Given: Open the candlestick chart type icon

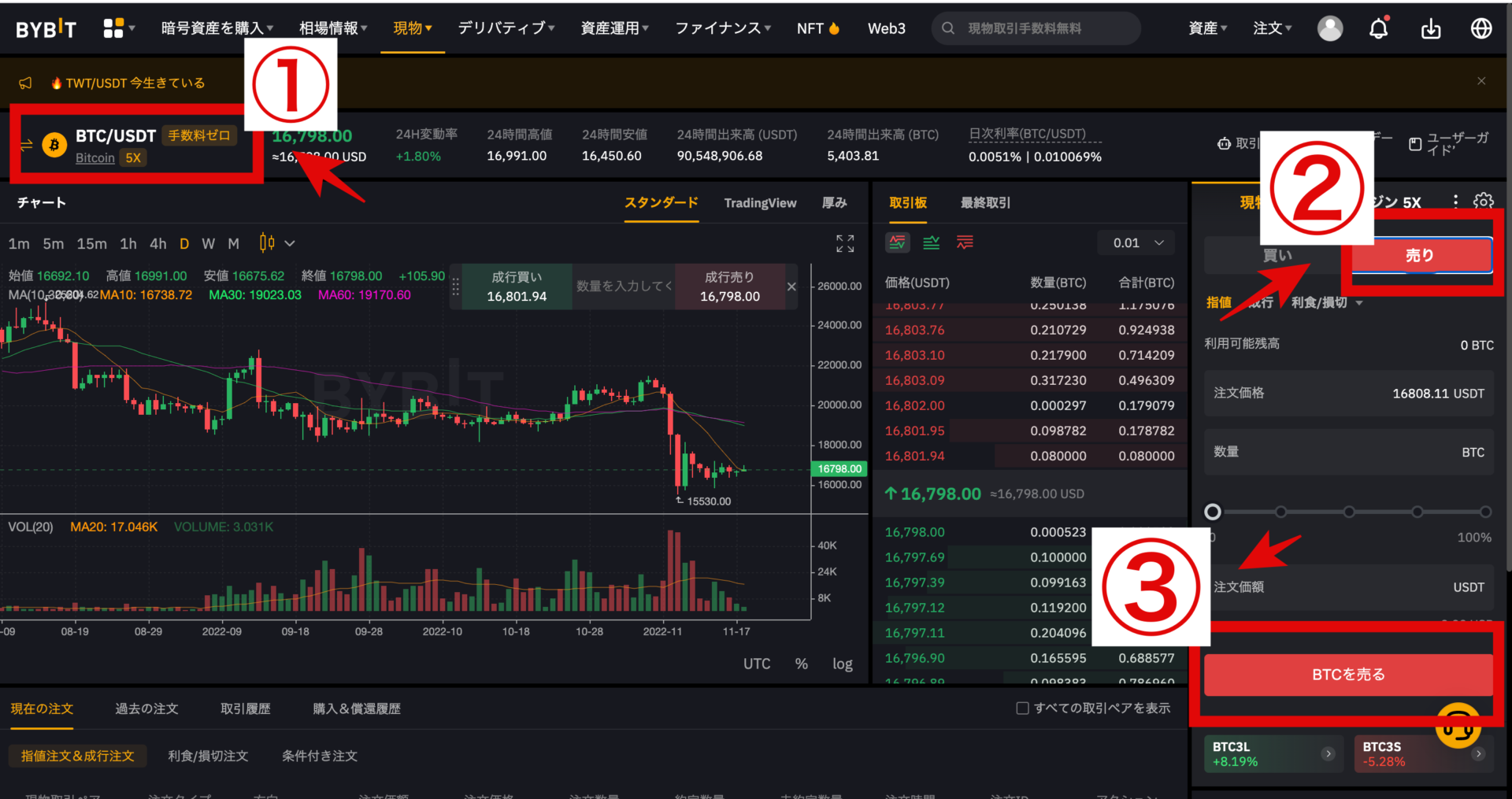Looking at the screenshot, I should 267,243.
